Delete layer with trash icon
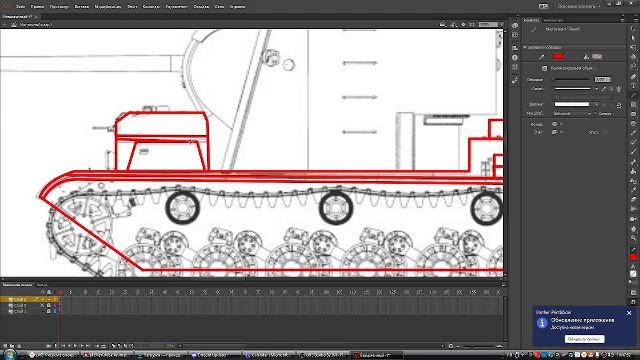 pyautogui.click(x=19, y=346)
